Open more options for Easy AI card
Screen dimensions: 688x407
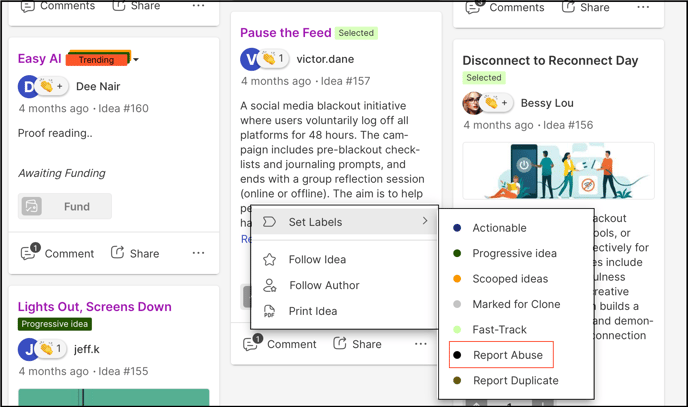(x=198, y=253)
